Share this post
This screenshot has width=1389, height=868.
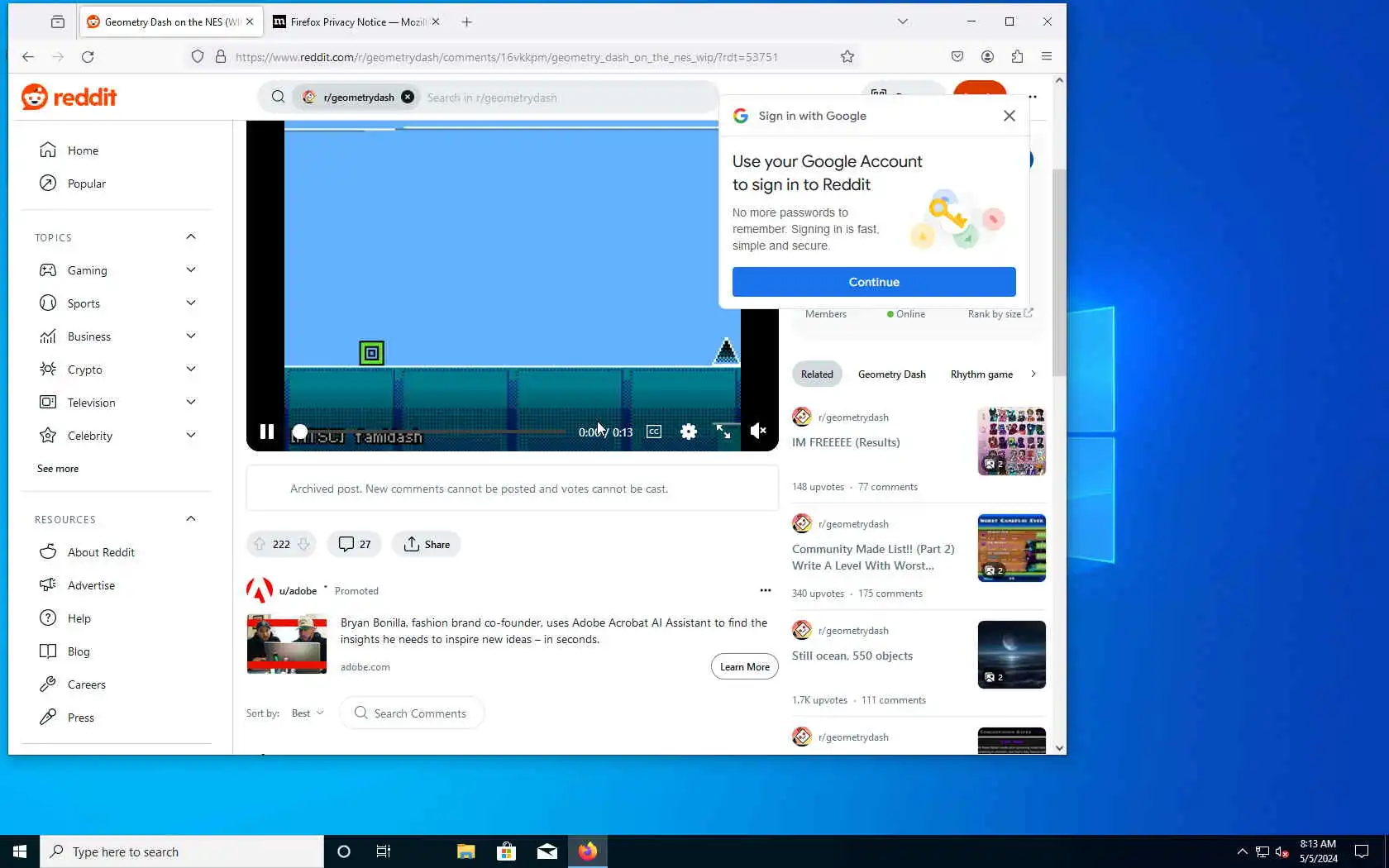(x=427, y=544)
